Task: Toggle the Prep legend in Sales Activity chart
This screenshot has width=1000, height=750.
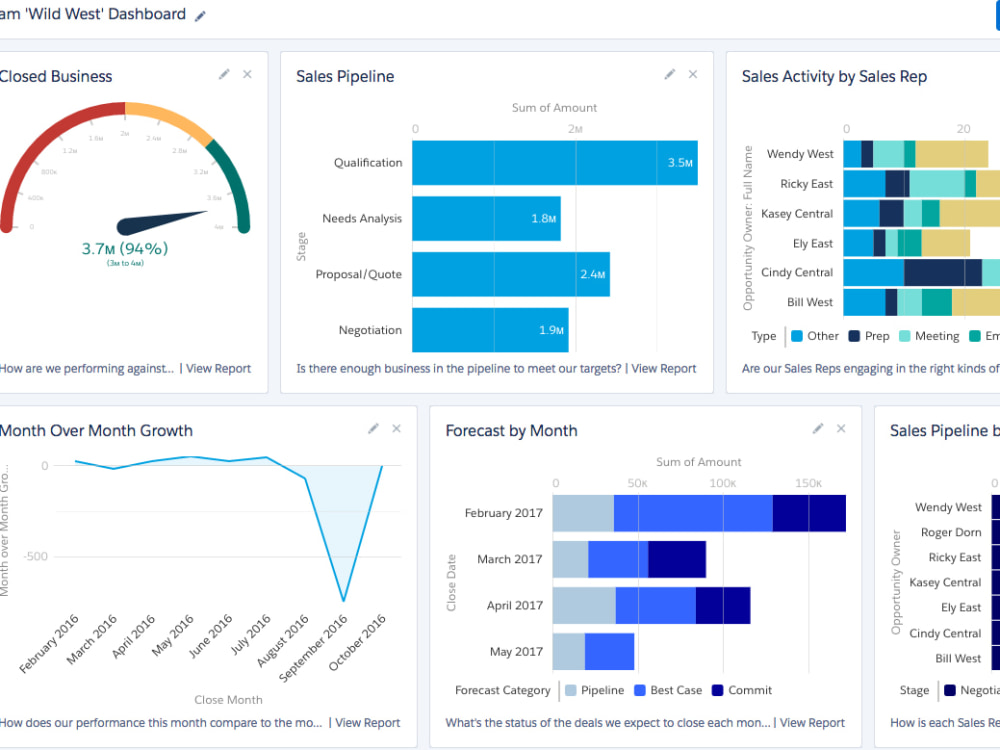Action: (x=869, y=335)
